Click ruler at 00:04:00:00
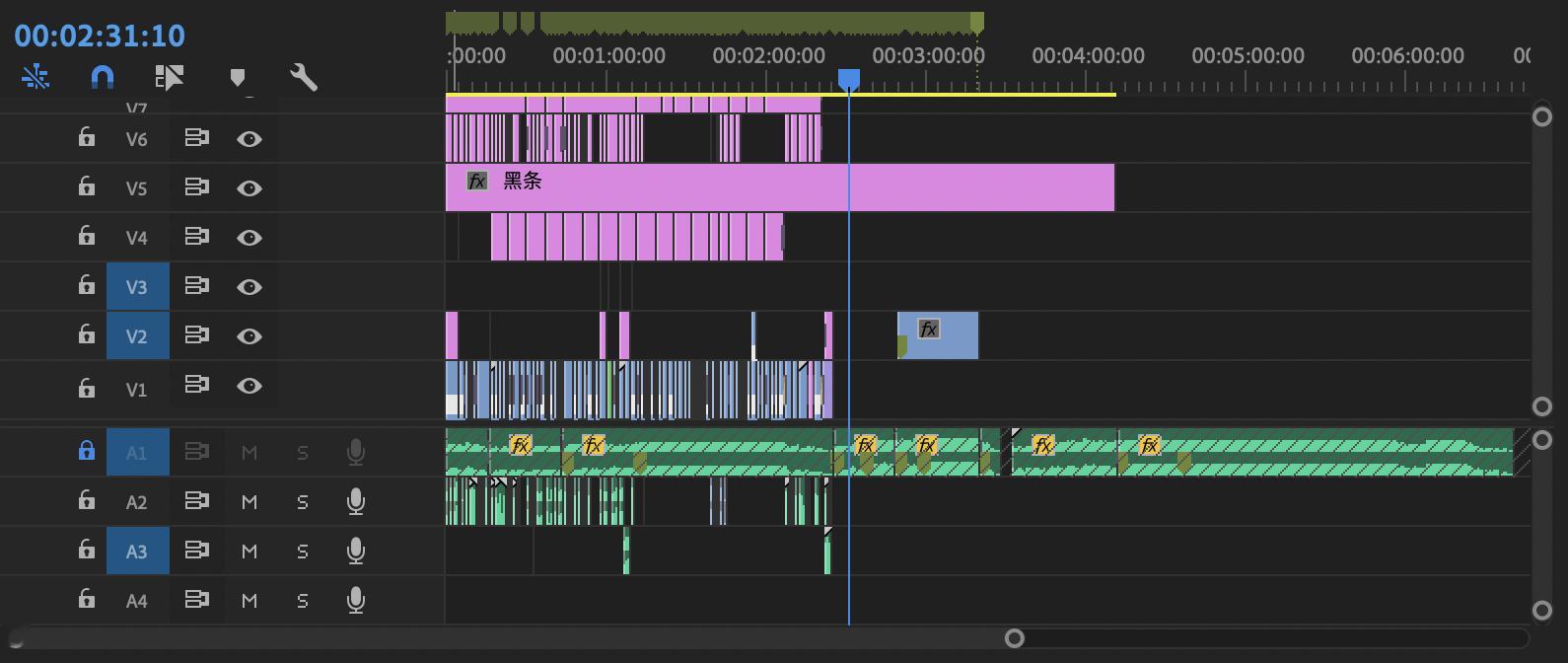Image resolution: width=1568 pixels, height=663 pixels. 1089,55
